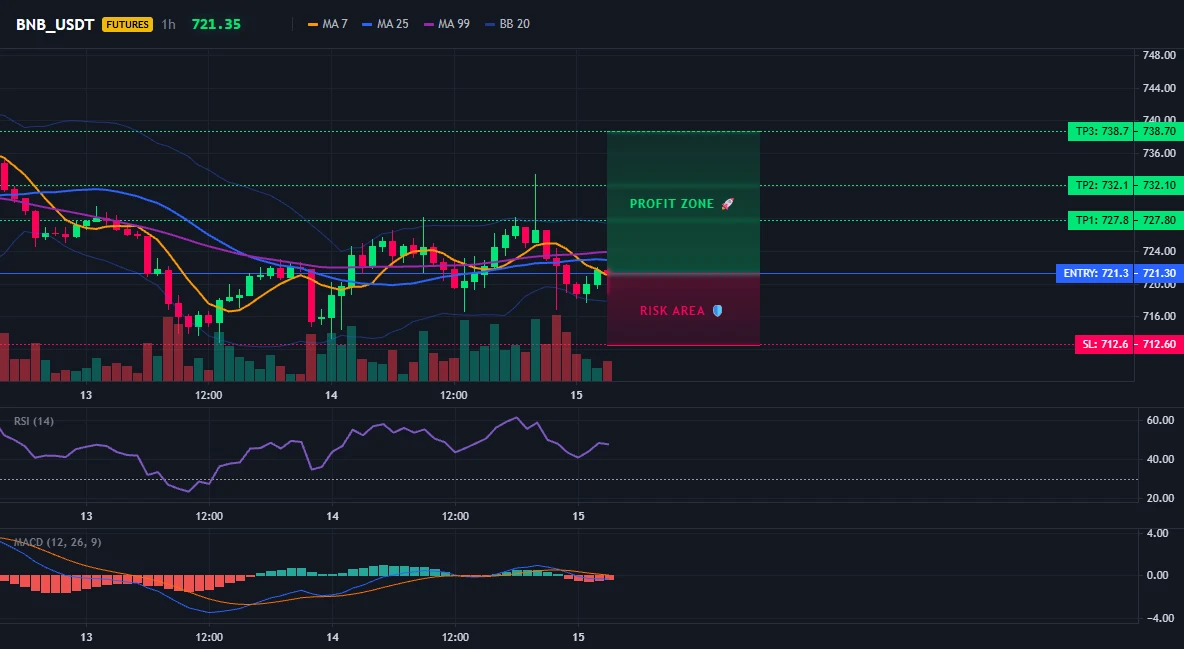Toggle the MA 7 legend entry

[328, 24]
